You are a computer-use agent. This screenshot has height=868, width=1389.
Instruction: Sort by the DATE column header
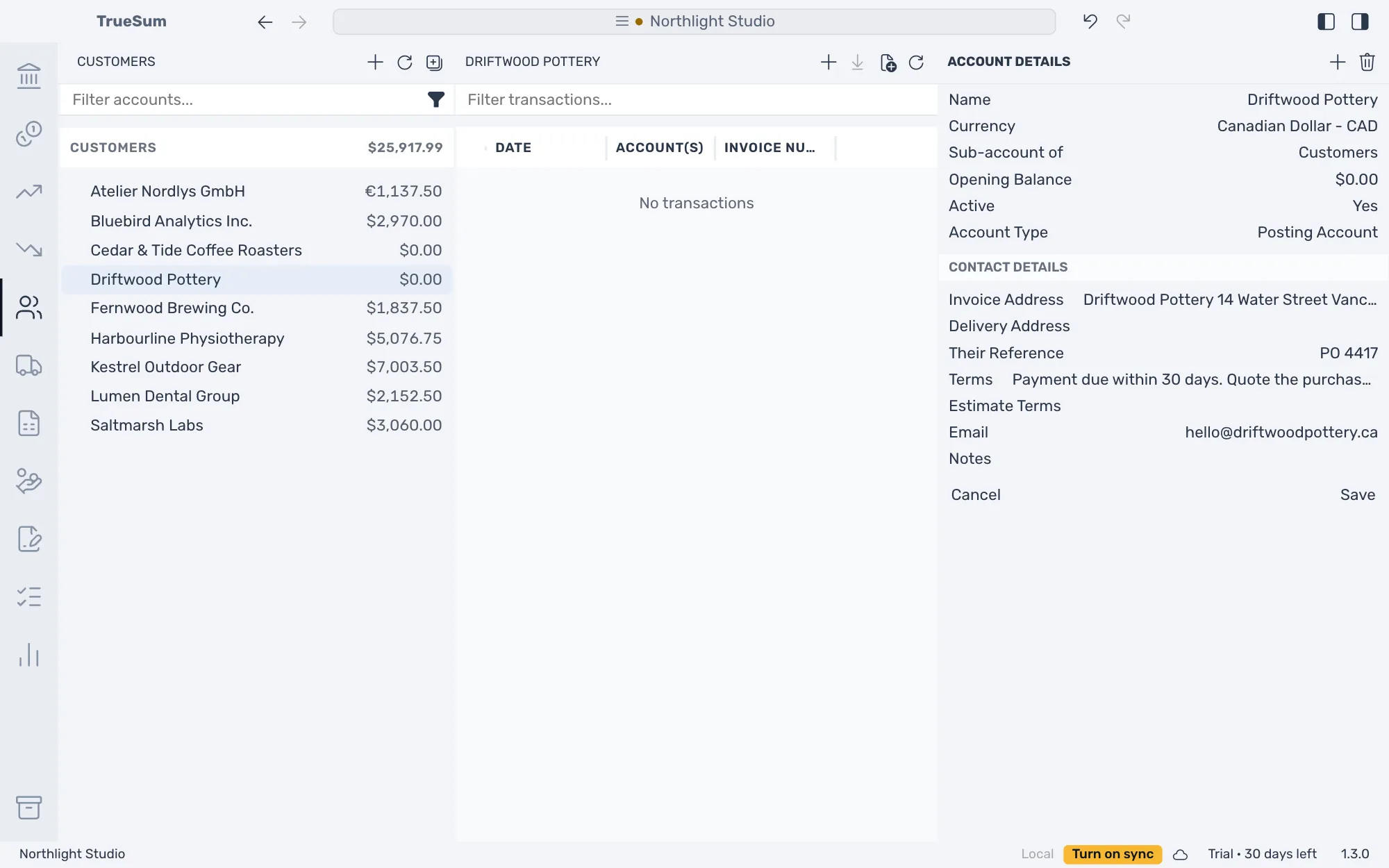pyautogui.click(x=513, y=148)
